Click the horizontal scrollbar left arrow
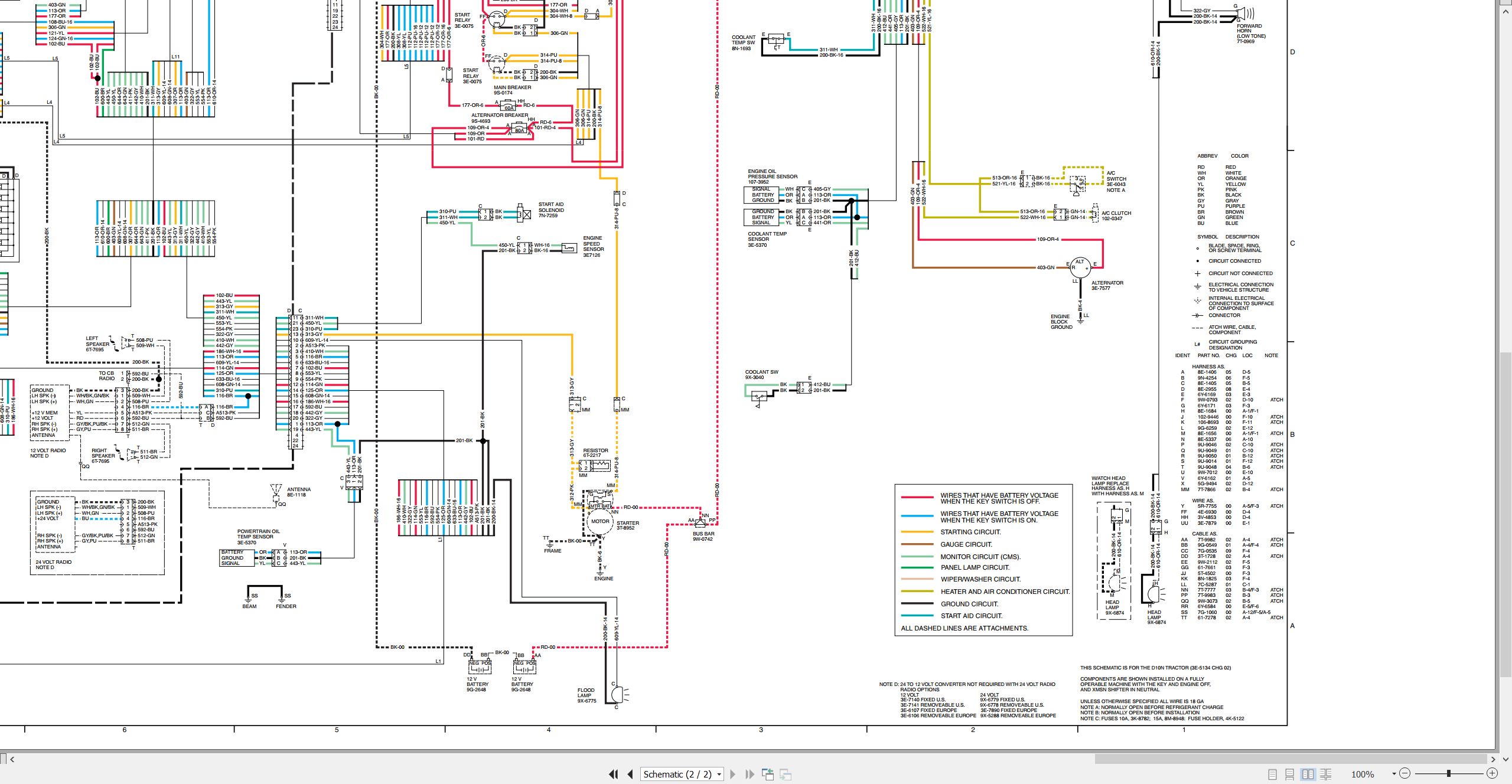 point(12,759)
